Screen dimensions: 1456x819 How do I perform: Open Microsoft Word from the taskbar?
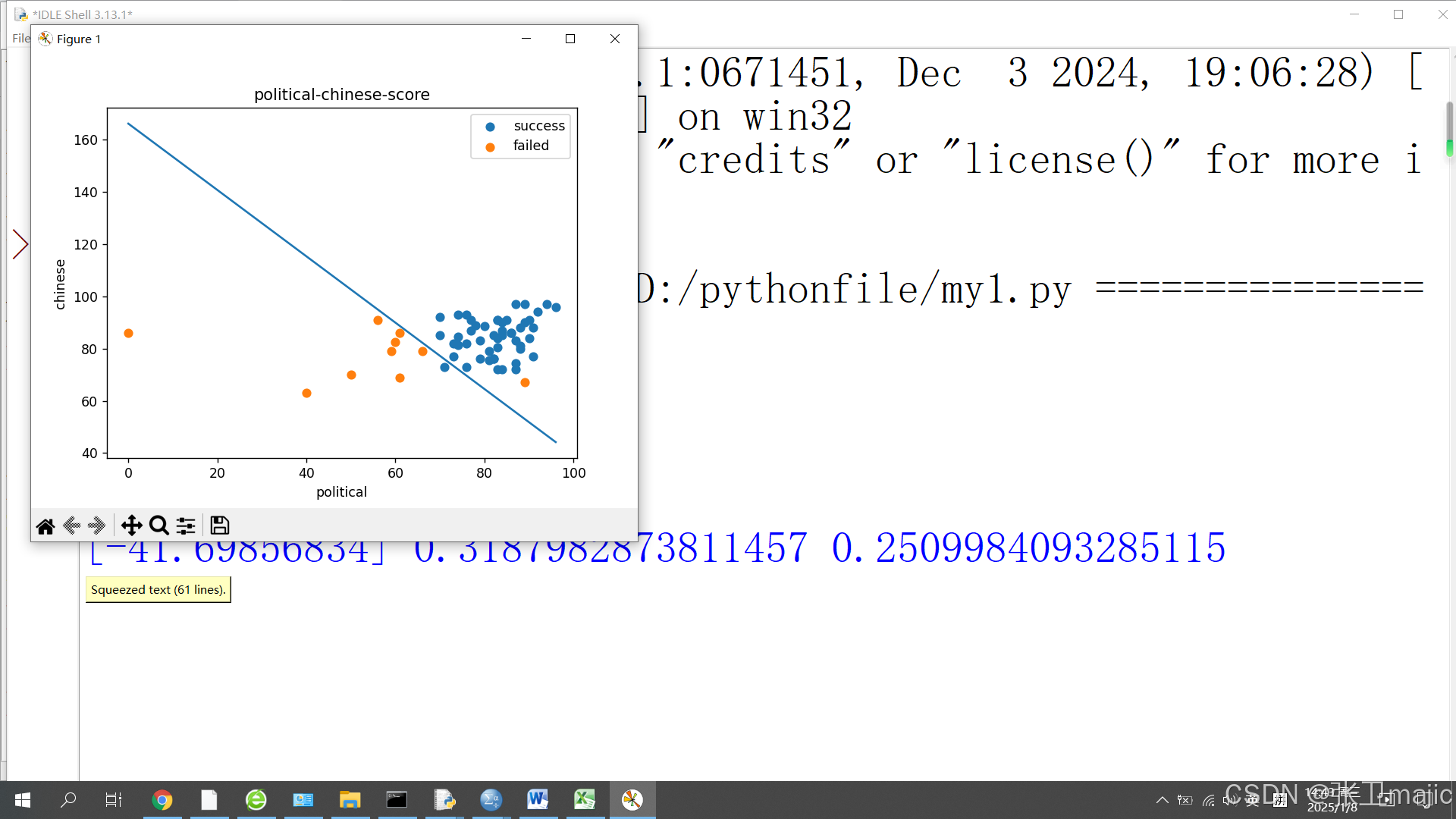[x=538, y=799]
